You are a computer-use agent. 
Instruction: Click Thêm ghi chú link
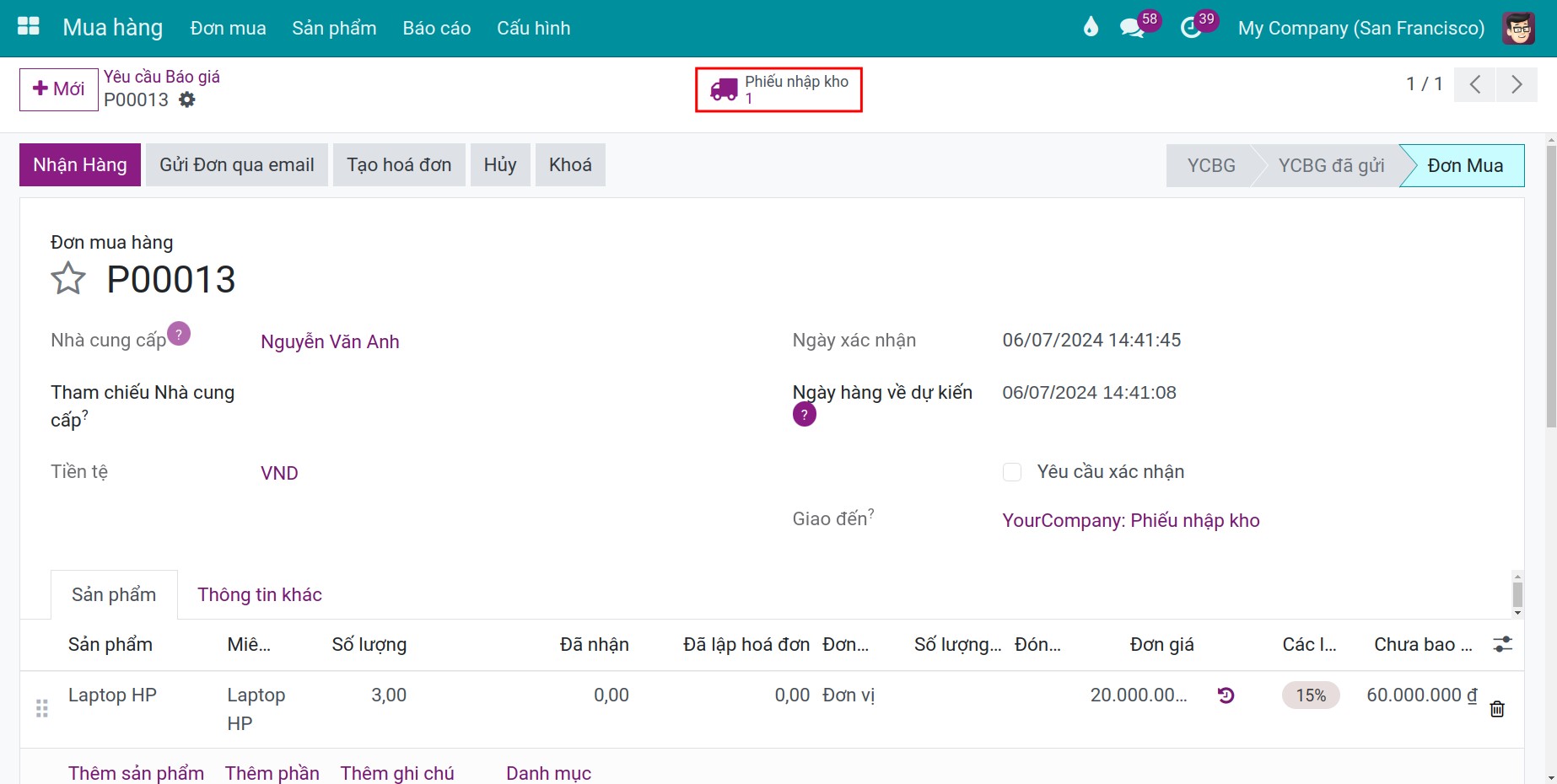coord(397,773)
